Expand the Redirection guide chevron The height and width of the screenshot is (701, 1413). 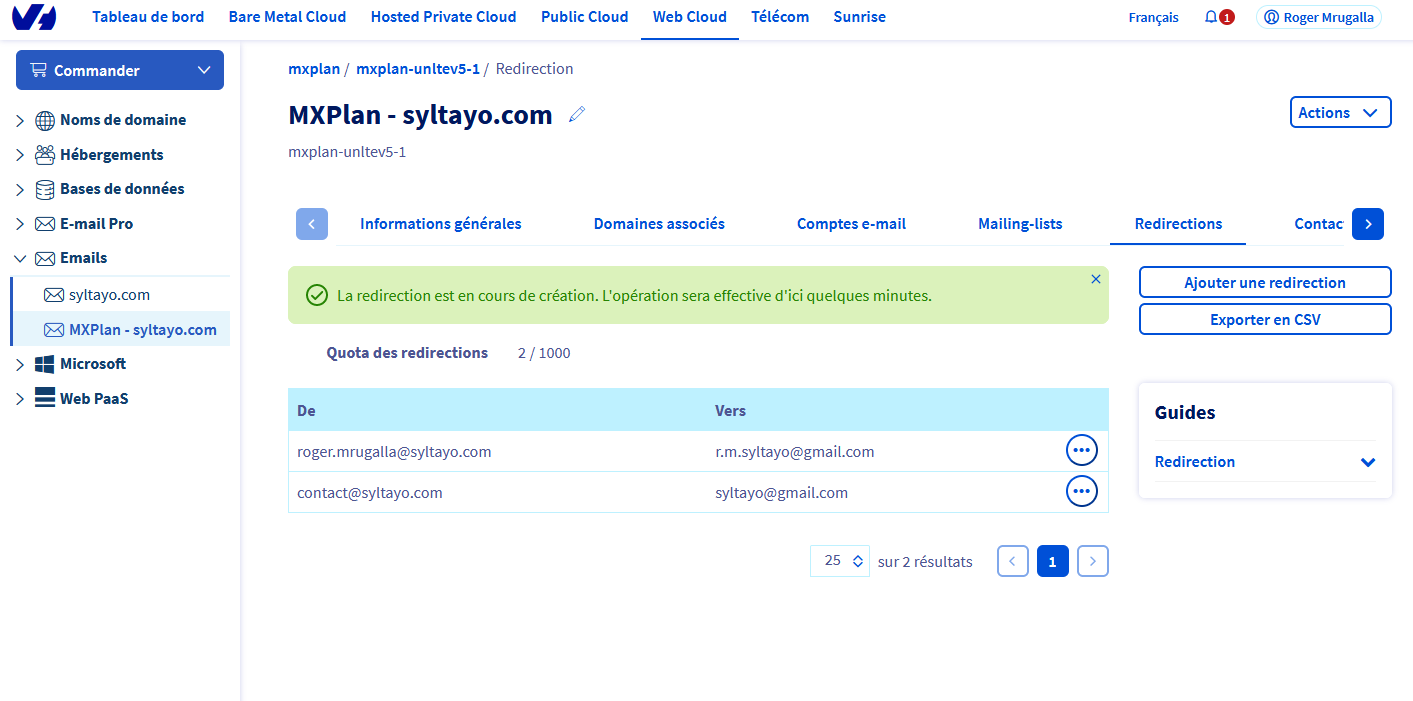coord(1367,462)
